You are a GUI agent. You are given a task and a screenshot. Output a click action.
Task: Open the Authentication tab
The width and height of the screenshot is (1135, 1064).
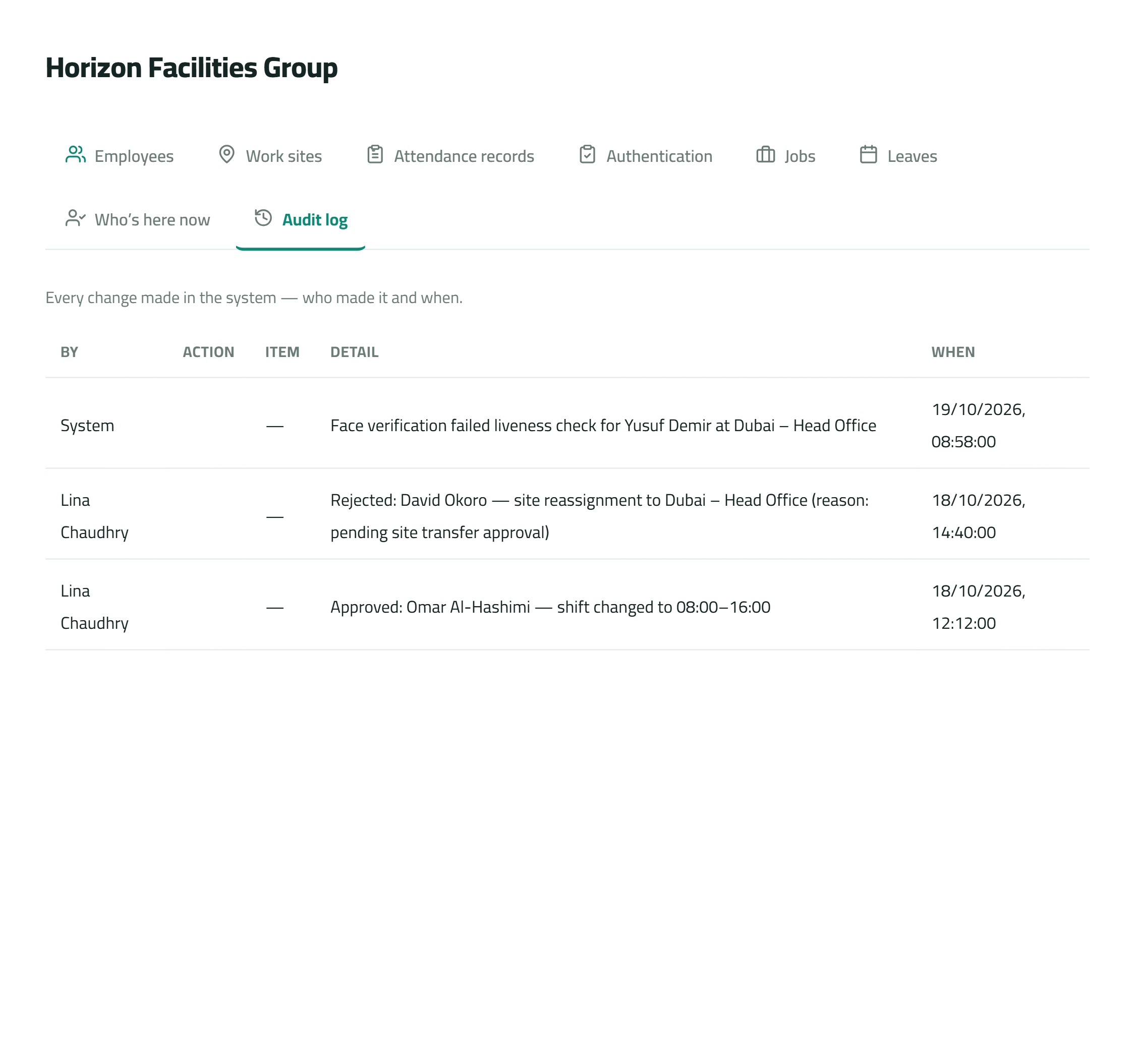coord(646,156)
